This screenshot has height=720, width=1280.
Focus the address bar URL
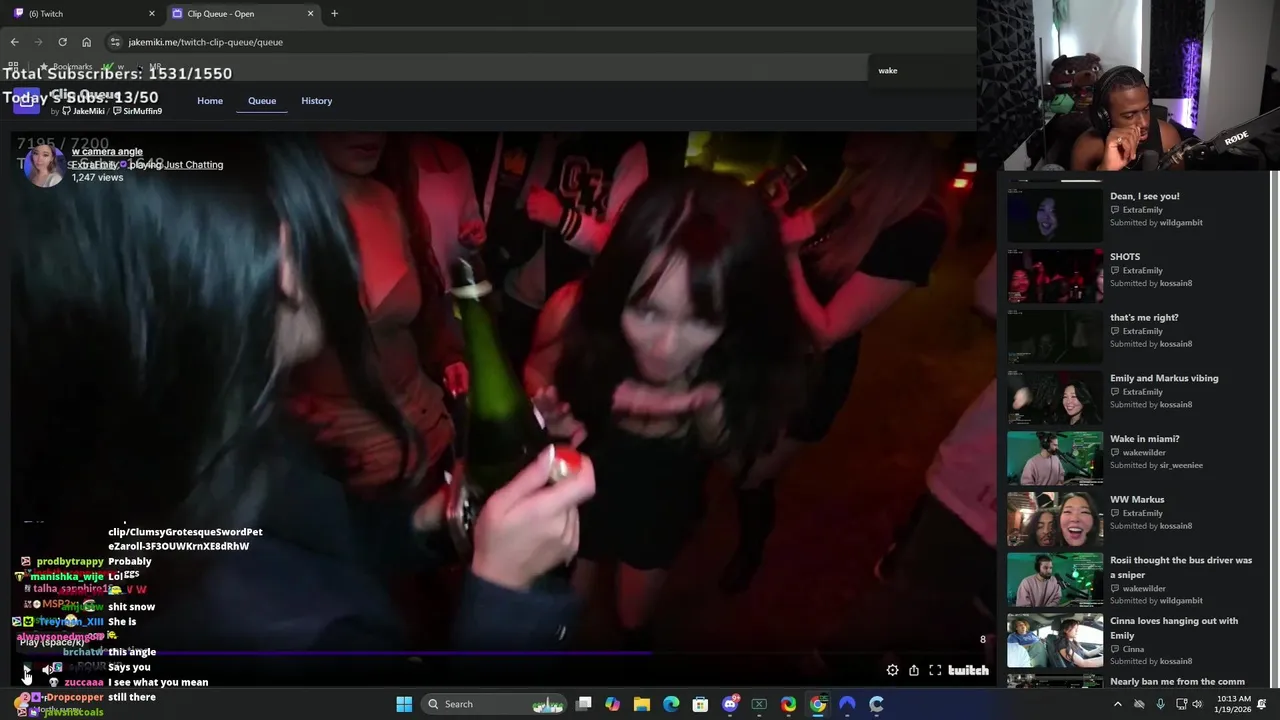(x=205, y=42)
